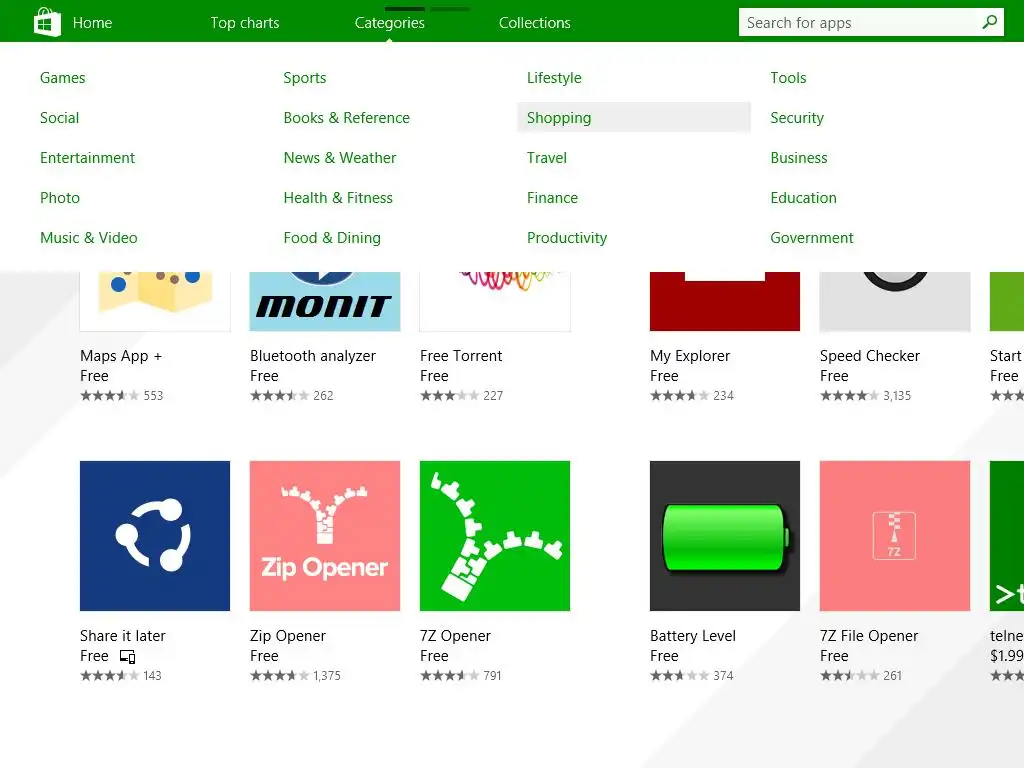Select Books & Reference category
The image size is (1024, 768).
click(347, 118)
